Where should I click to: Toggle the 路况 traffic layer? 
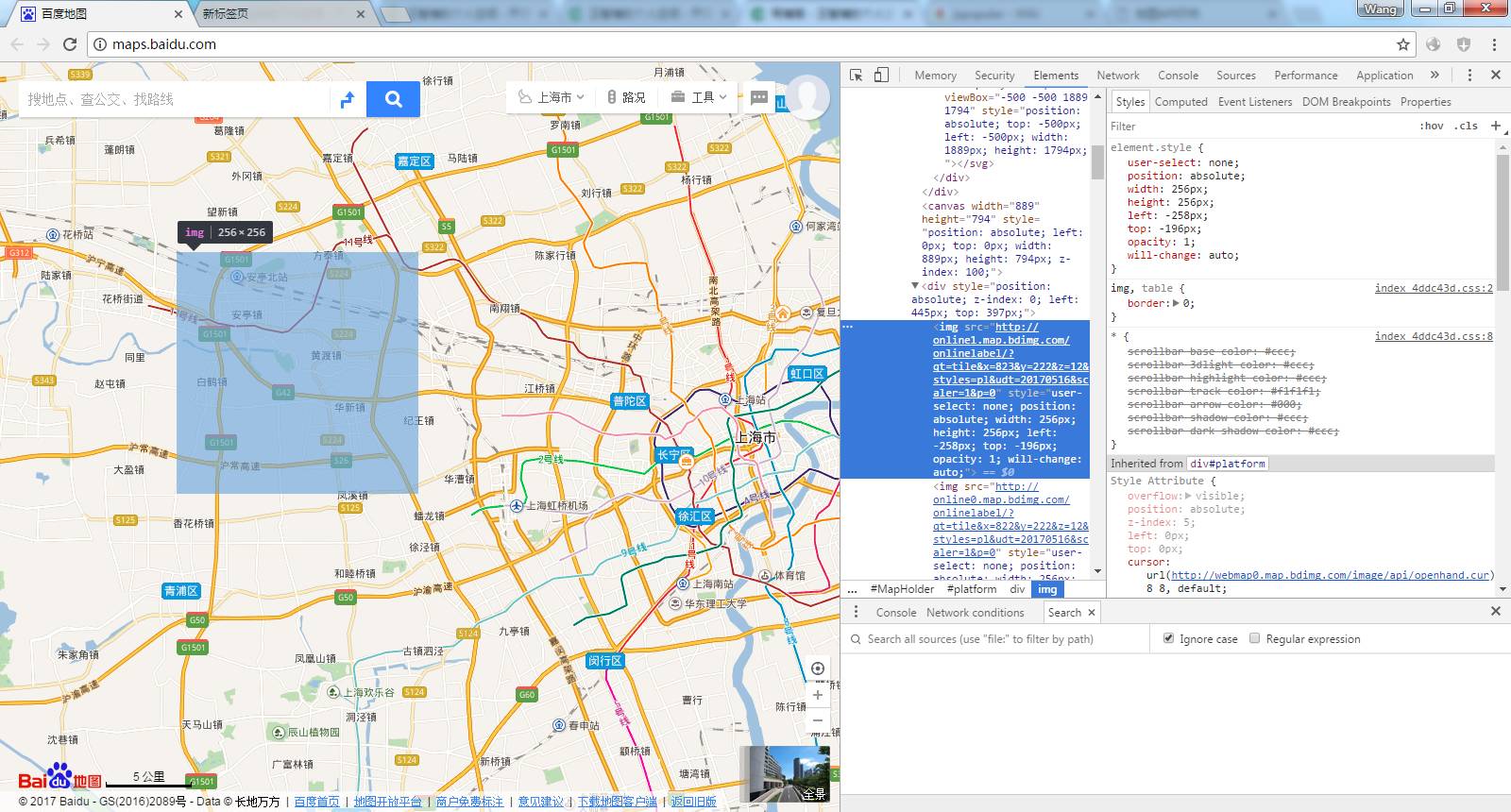pyautogui.click(x=626, y=97)
